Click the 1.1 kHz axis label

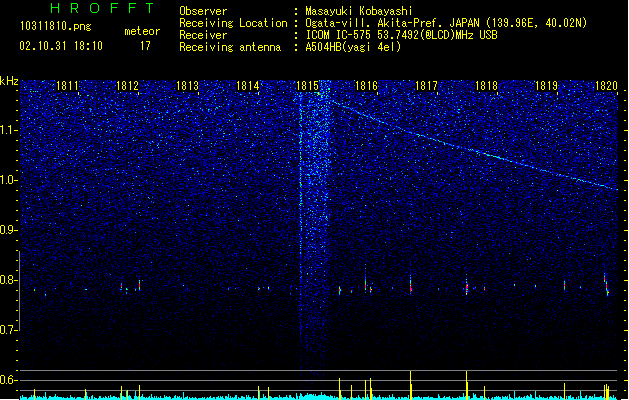pyautogui.click(x=8, y=130)
